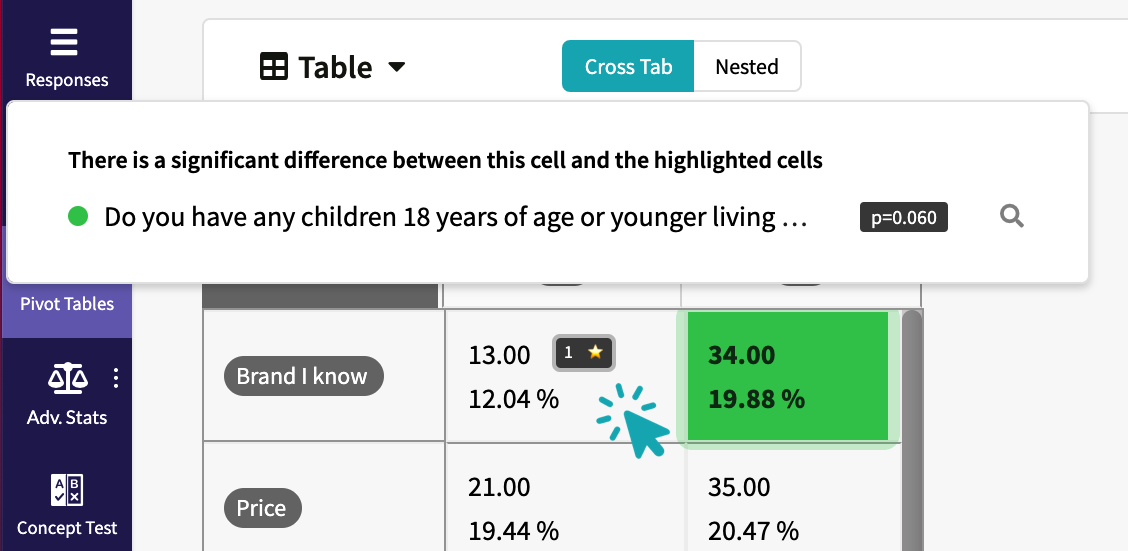1128x551 pixels.
Task: Click the green dot indicator
Action: coord(78,216)
